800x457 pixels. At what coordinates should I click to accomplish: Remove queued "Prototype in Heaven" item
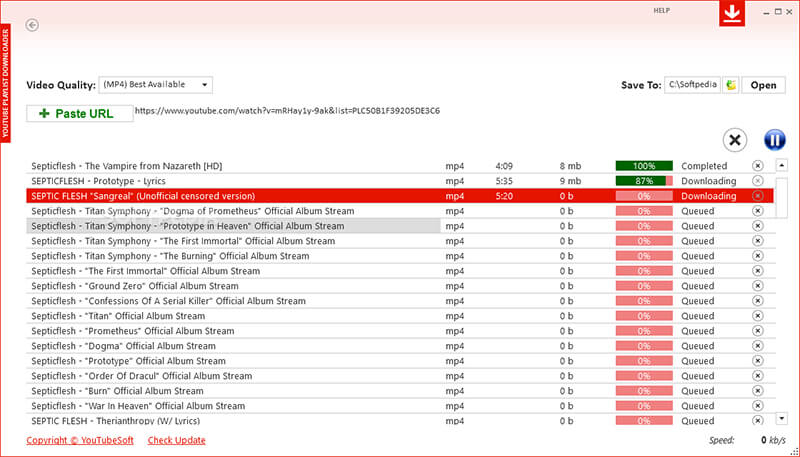(758, 226)
